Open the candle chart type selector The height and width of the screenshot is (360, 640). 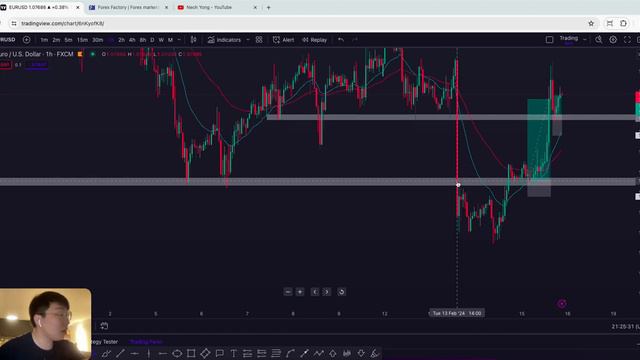(193, 40)
